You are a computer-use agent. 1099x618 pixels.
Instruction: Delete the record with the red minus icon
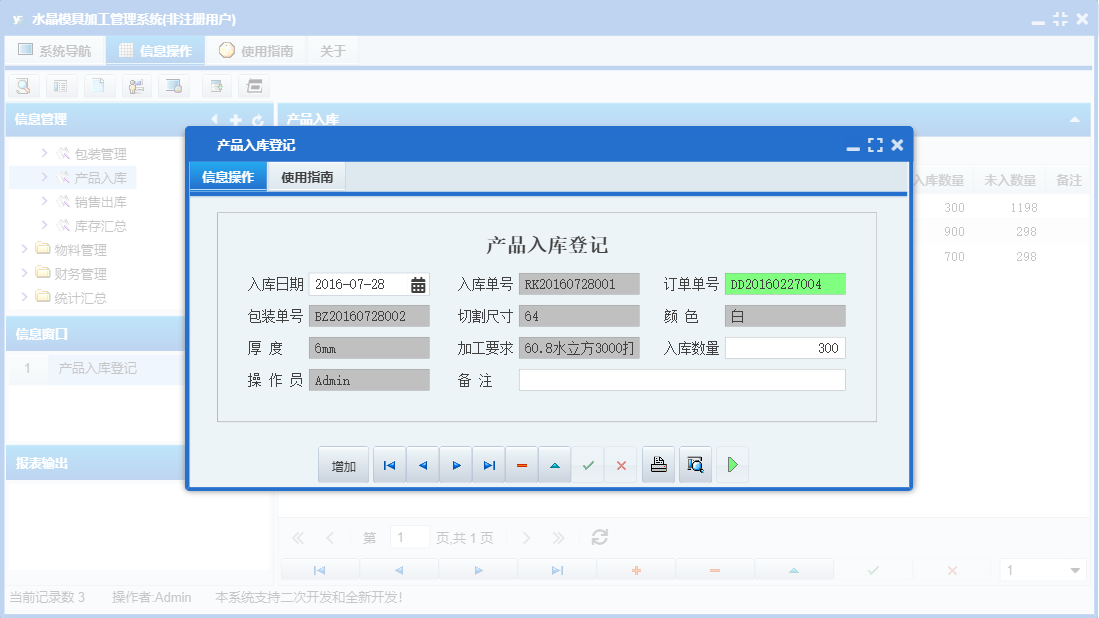tap(521, 464)
